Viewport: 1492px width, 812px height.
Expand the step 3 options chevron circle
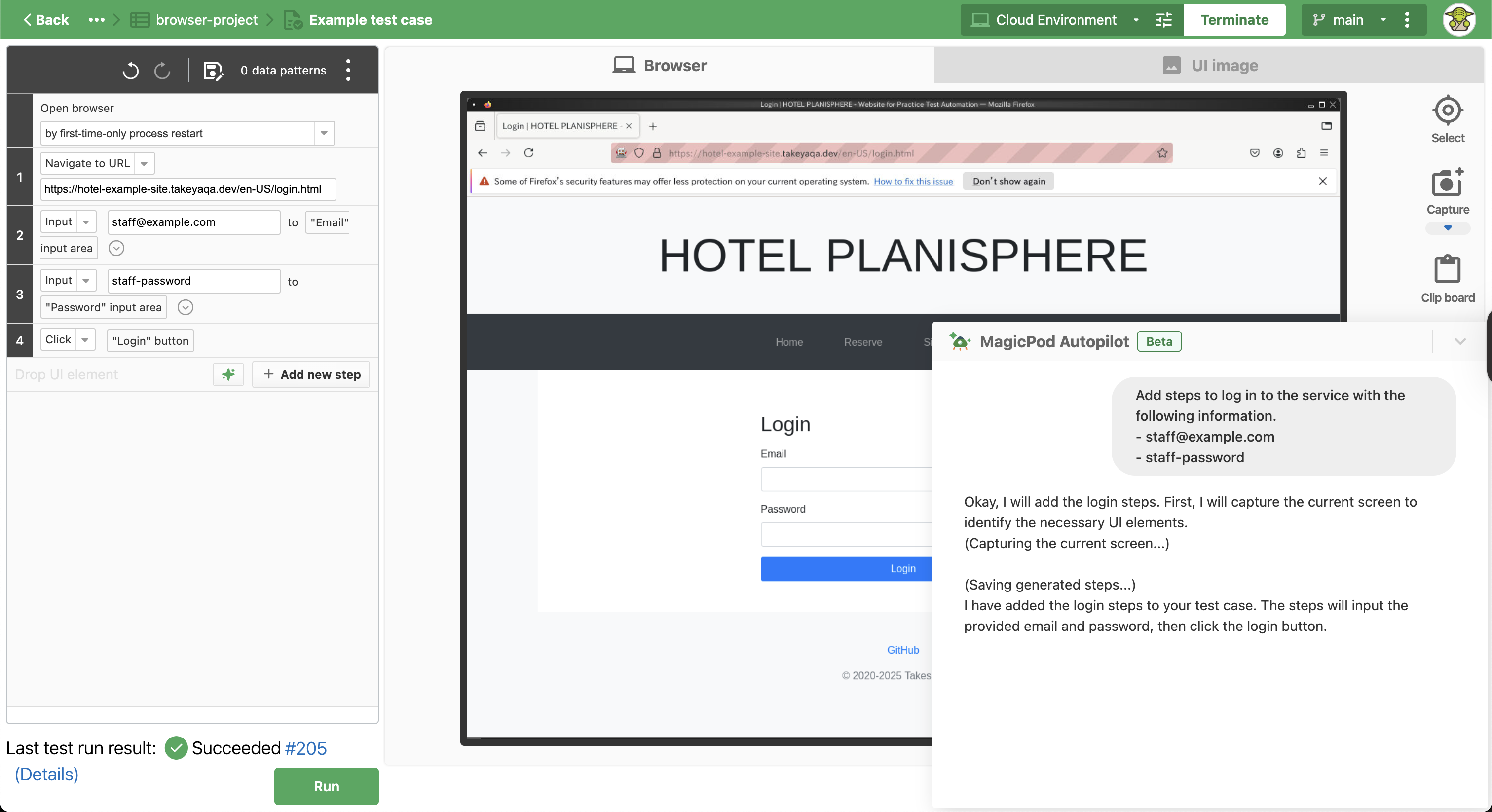click(x=186, y=307)
